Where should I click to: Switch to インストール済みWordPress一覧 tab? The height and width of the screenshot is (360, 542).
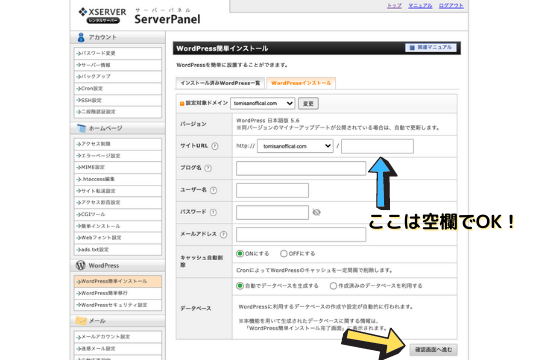tap(220, 83)
